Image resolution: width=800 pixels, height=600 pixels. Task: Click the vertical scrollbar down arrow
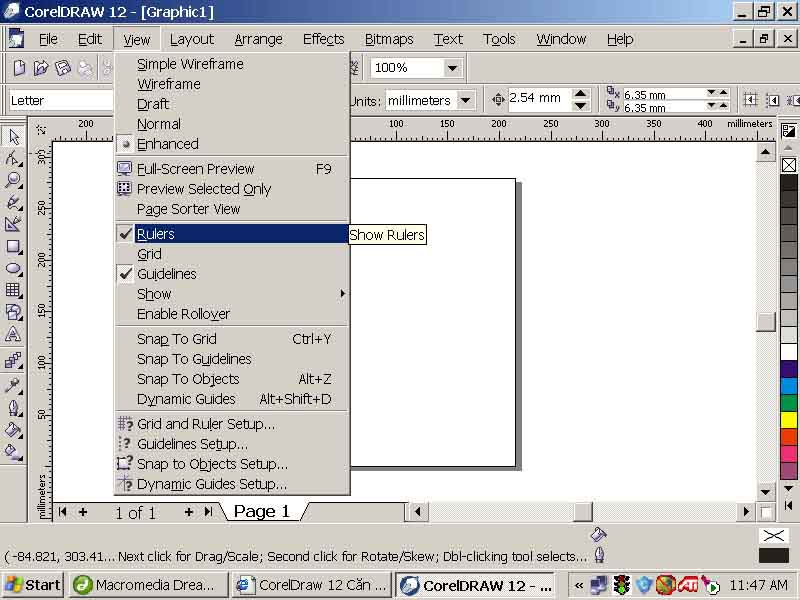tap(765, 492)
